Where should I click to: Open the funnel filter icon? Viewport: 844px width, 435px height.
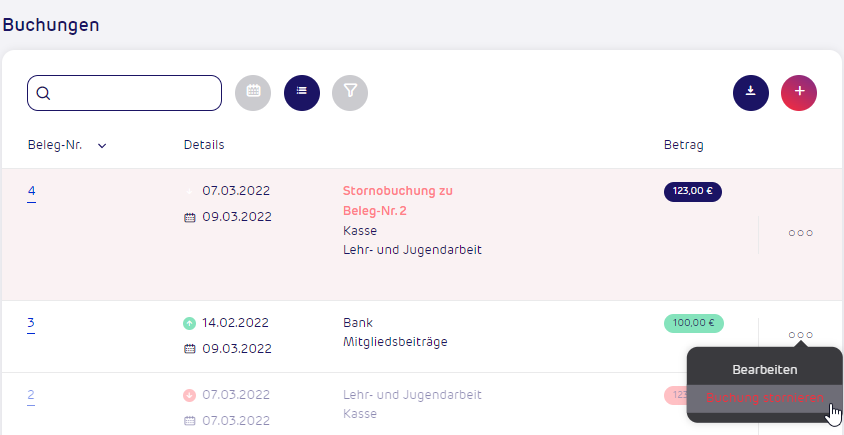[350, 93]
